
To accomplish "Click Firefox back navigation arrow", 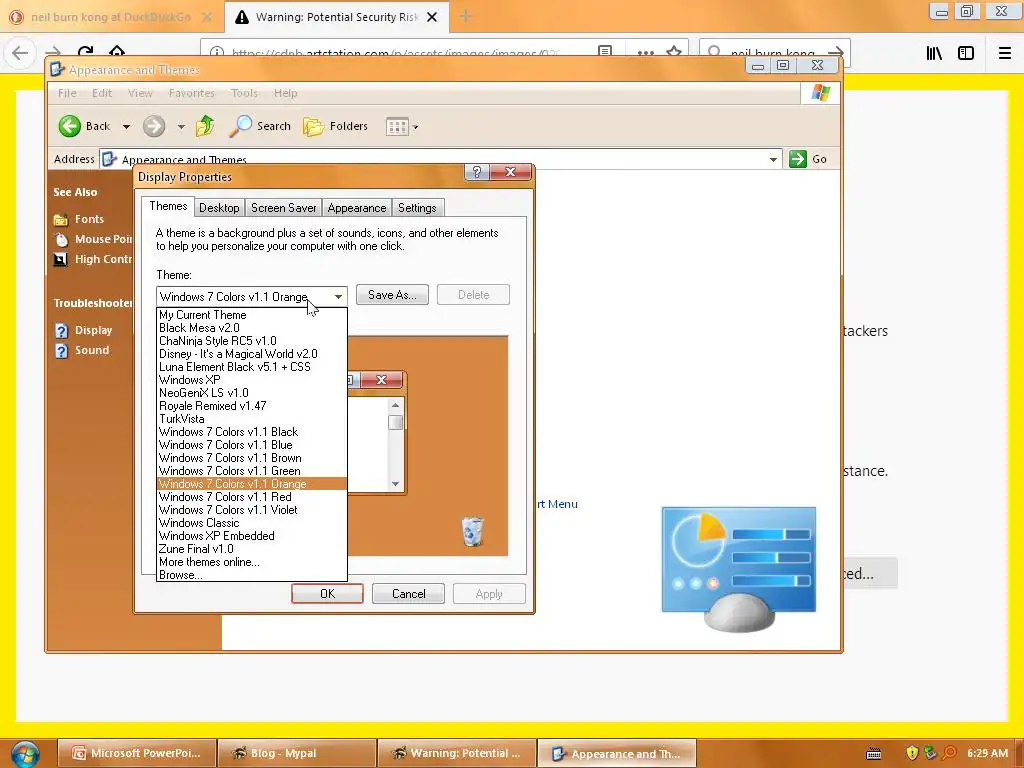I will (20, 53).
